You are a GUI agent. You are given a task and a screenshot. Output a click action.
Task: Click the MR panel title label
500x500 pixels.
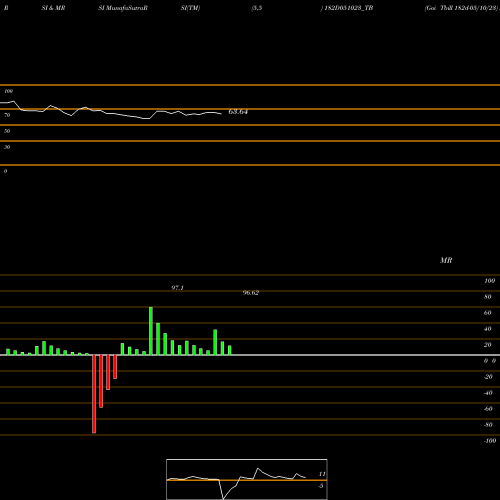pos(446,260)
